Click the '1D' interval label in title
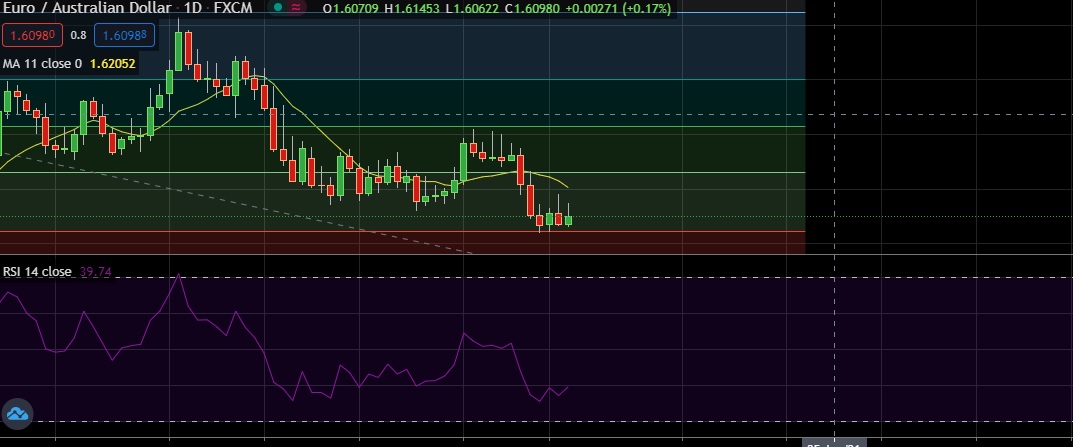1073x447 pixels. tap(193, 8)
